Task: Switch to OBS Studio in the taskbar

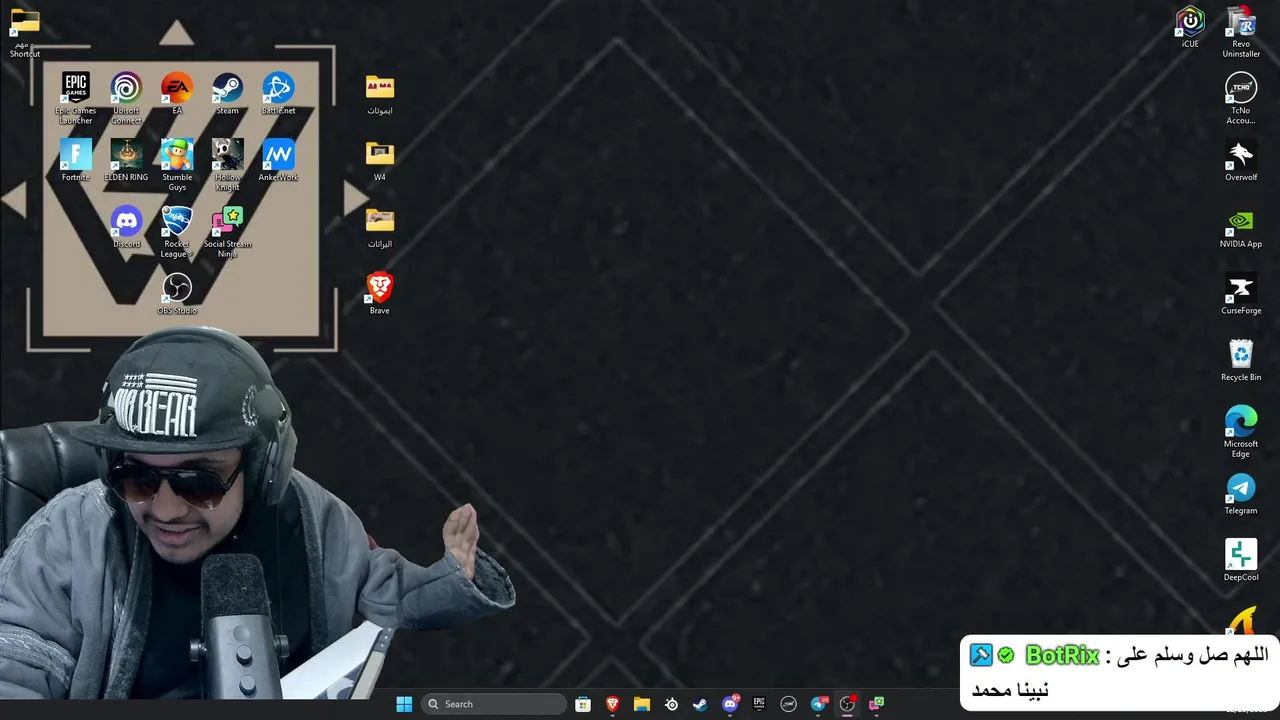Action: click(x=847, y=704)
